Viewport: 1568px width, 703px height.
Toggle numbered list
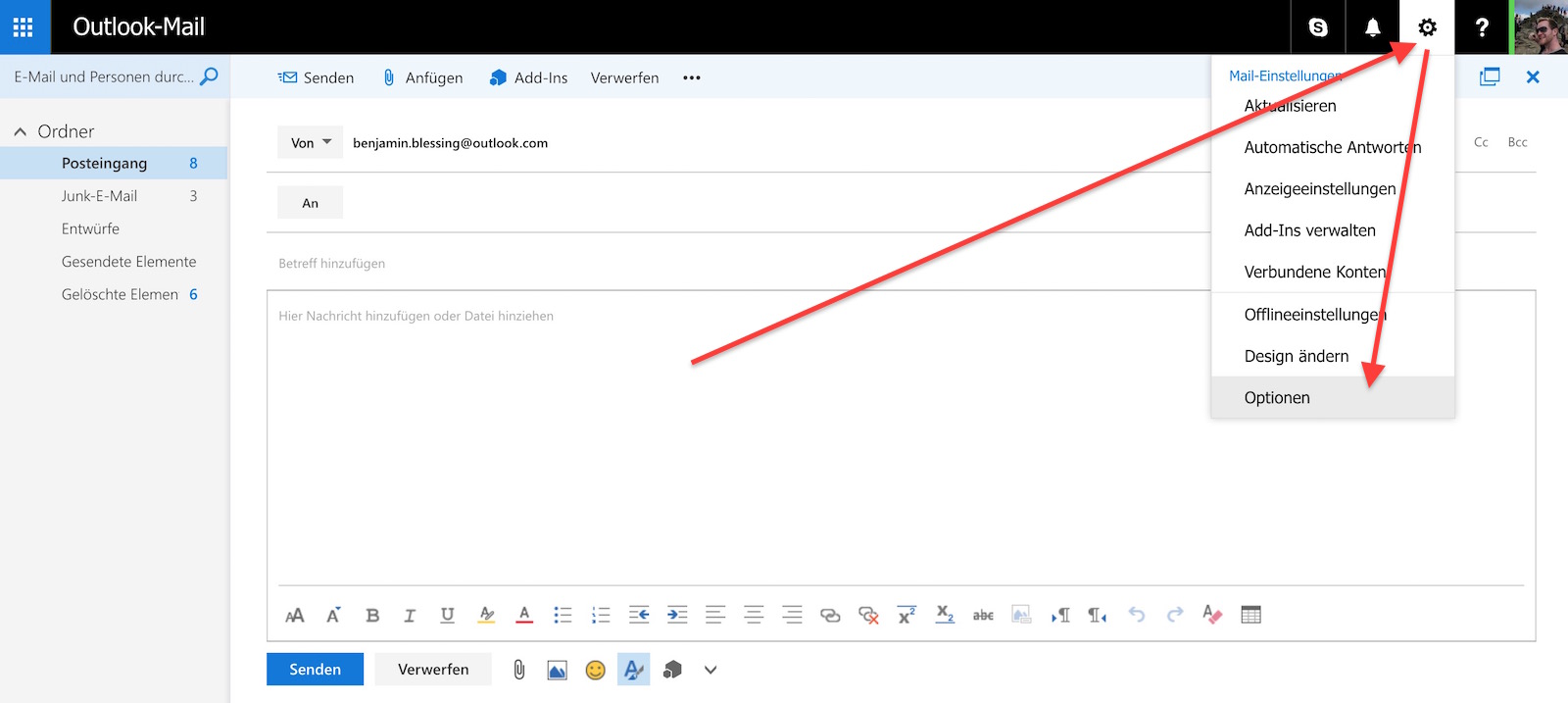click(601, 616)
